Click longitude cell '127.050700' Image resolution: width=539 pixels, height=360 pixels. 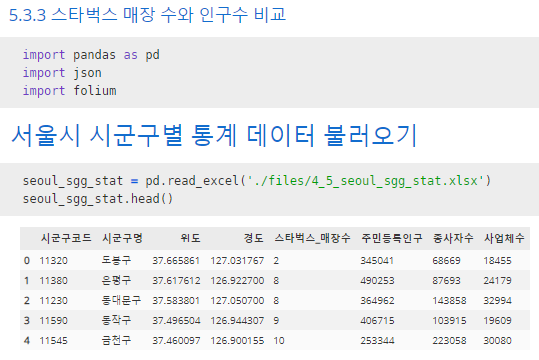[x=237, y=301]
